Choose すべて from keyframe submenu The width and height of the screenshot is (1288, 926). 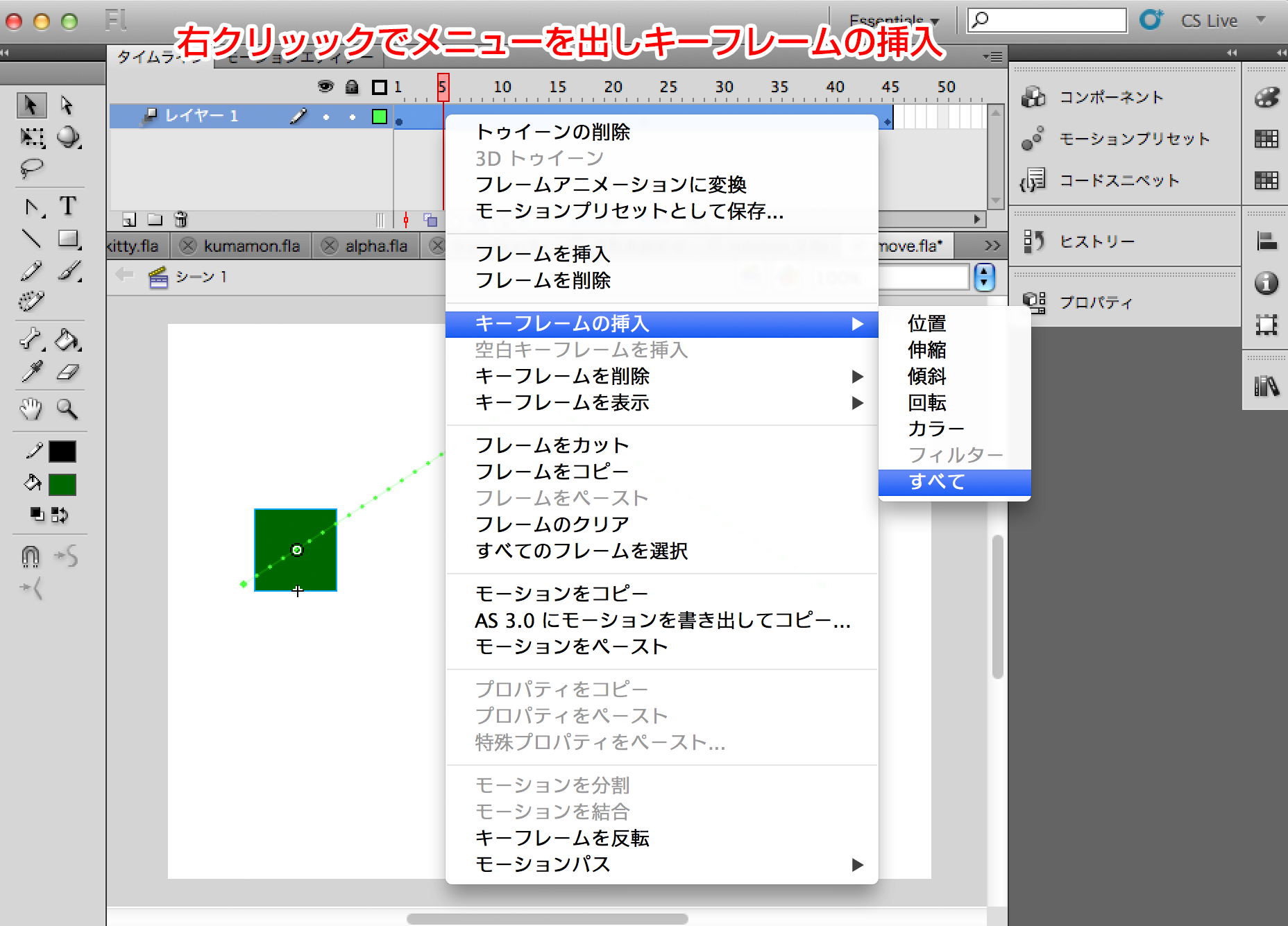937,481
